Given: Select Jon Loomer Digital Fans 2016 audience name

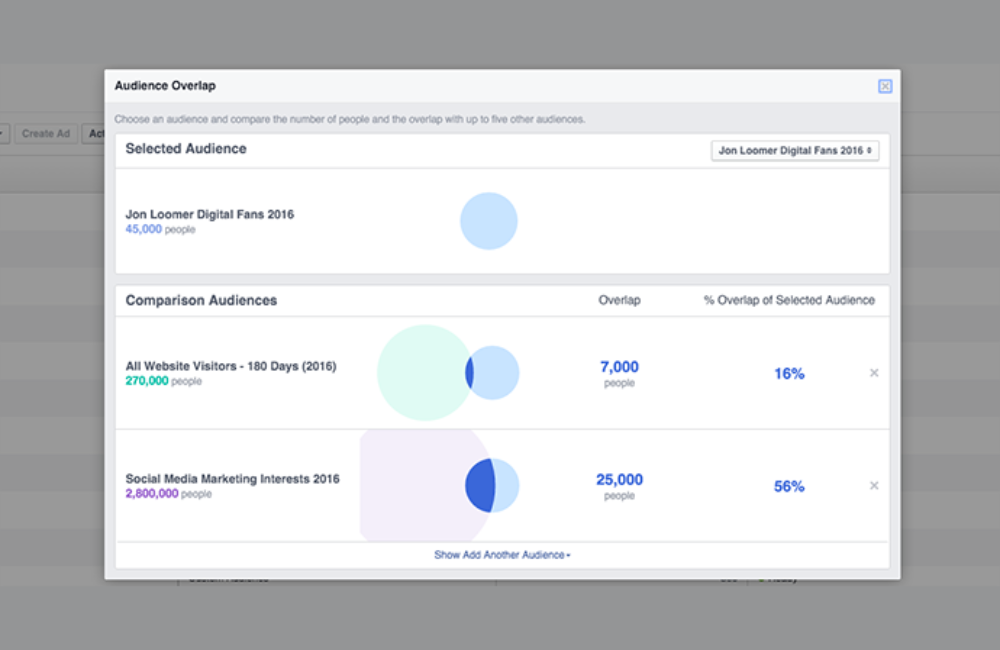Looking at the screenshot, I should pos(210,214).
